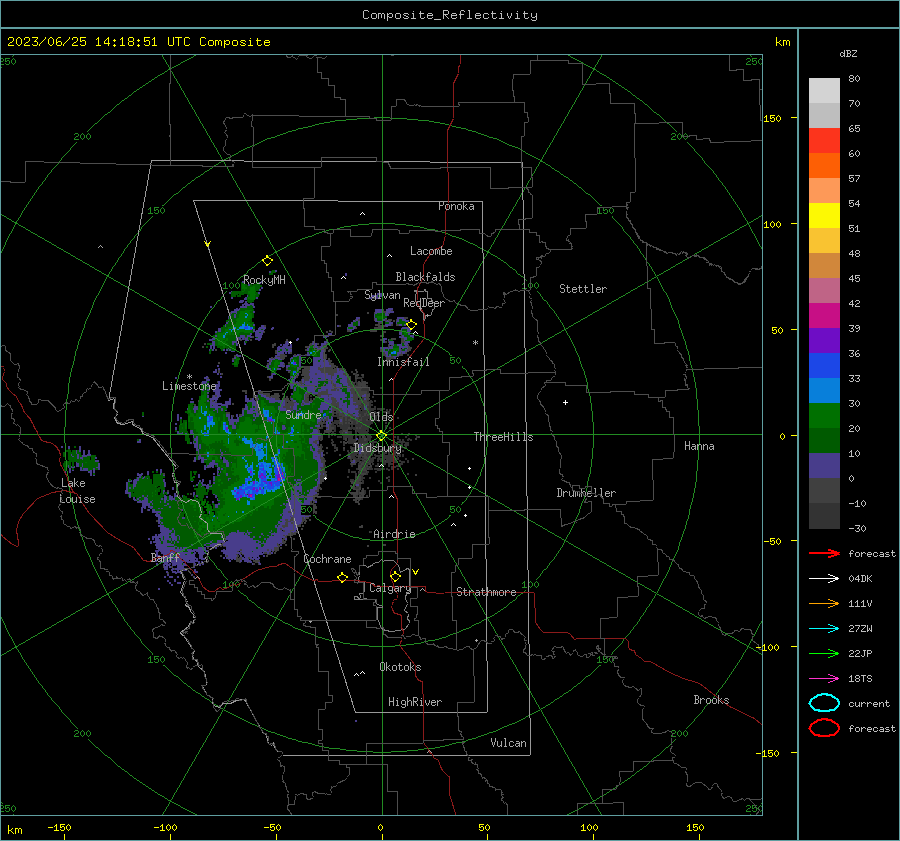Click the light gray 80 dBZ swatch
Screen dimensions: 900x841
pos(824,90)
